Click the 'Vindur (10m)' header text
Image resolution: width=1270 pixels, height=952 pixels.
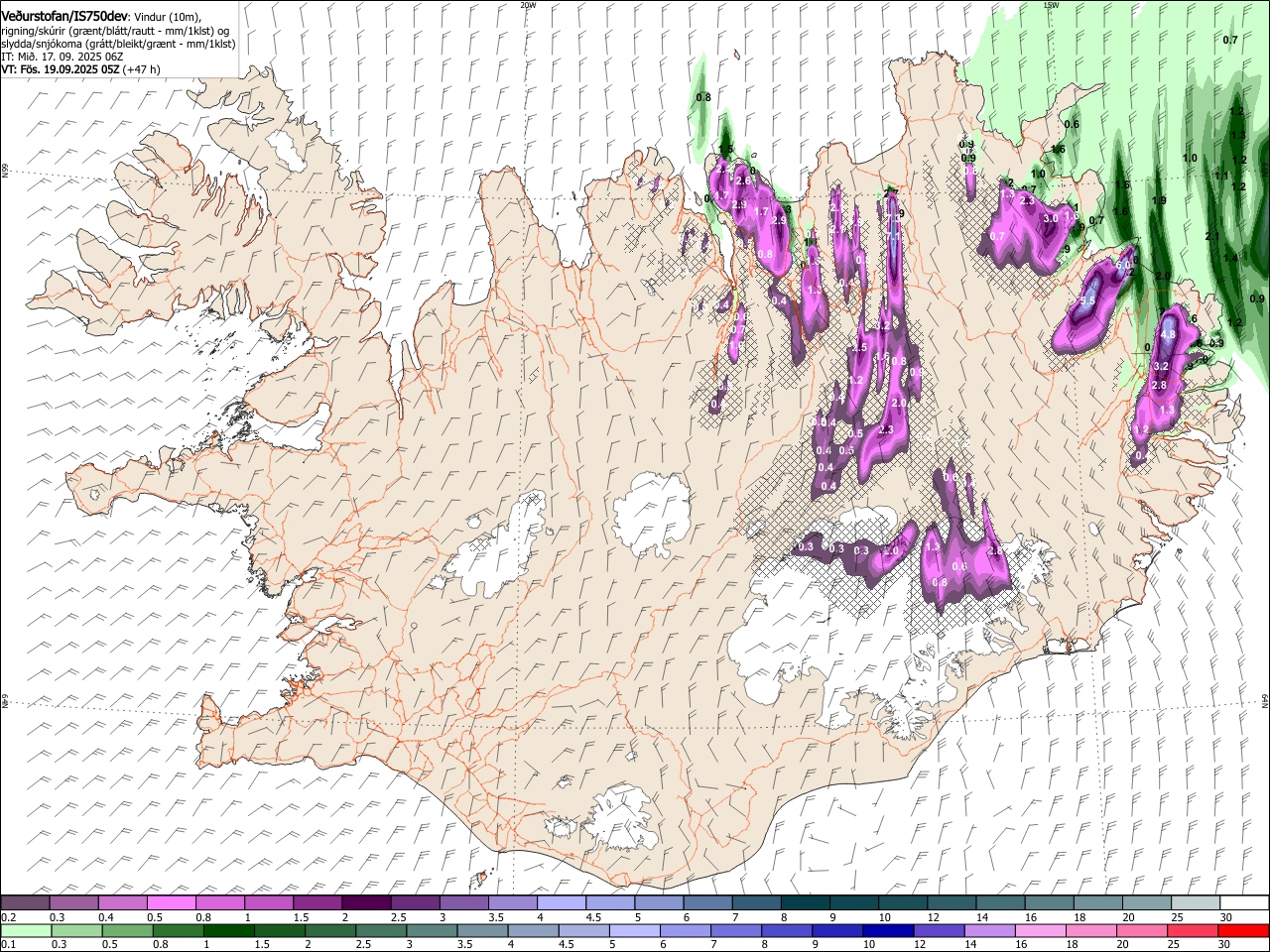coord(167,16)
